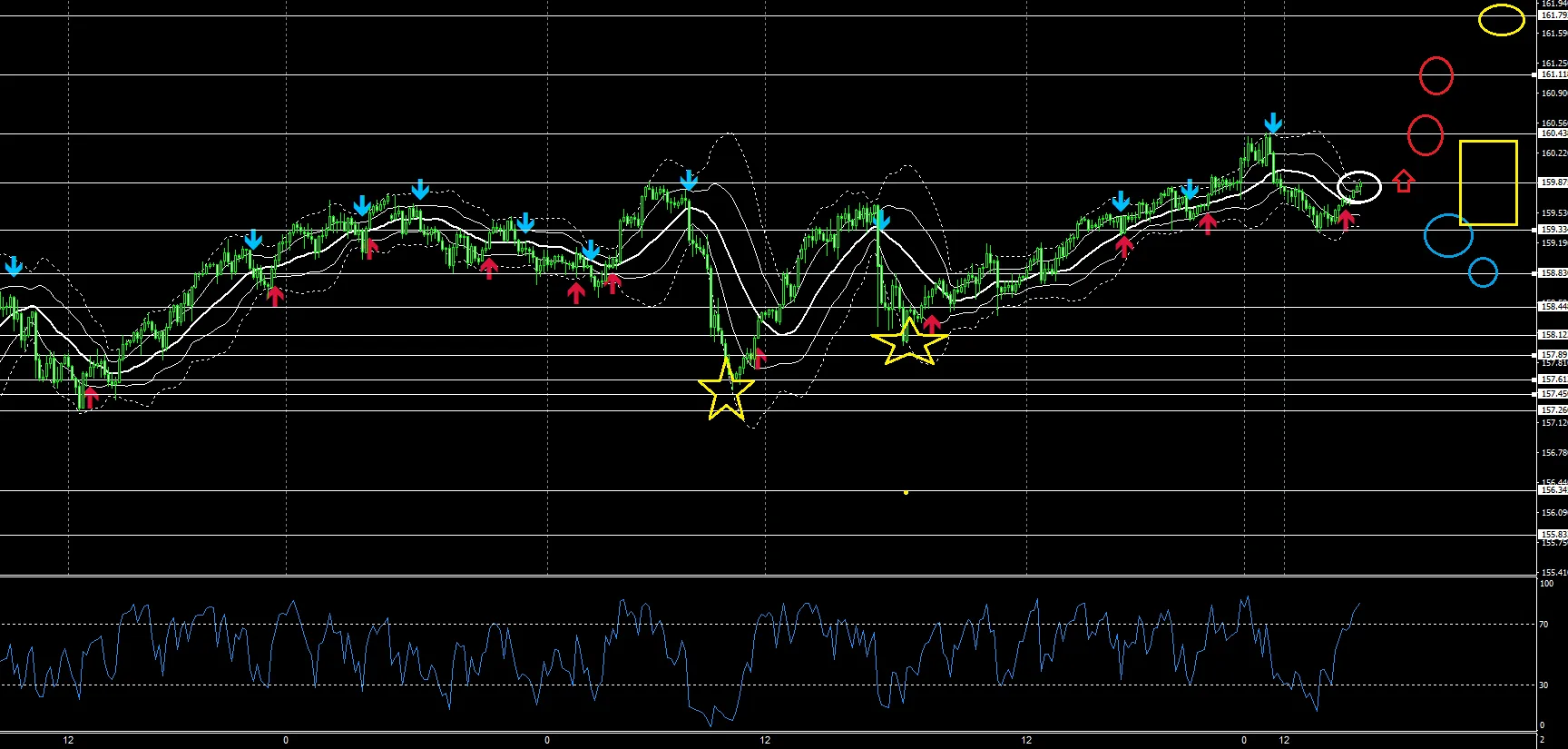Viewport: 1568px width, 749px height.
Task: Select the white ellipse around the latest candles
Action: 1358,187
